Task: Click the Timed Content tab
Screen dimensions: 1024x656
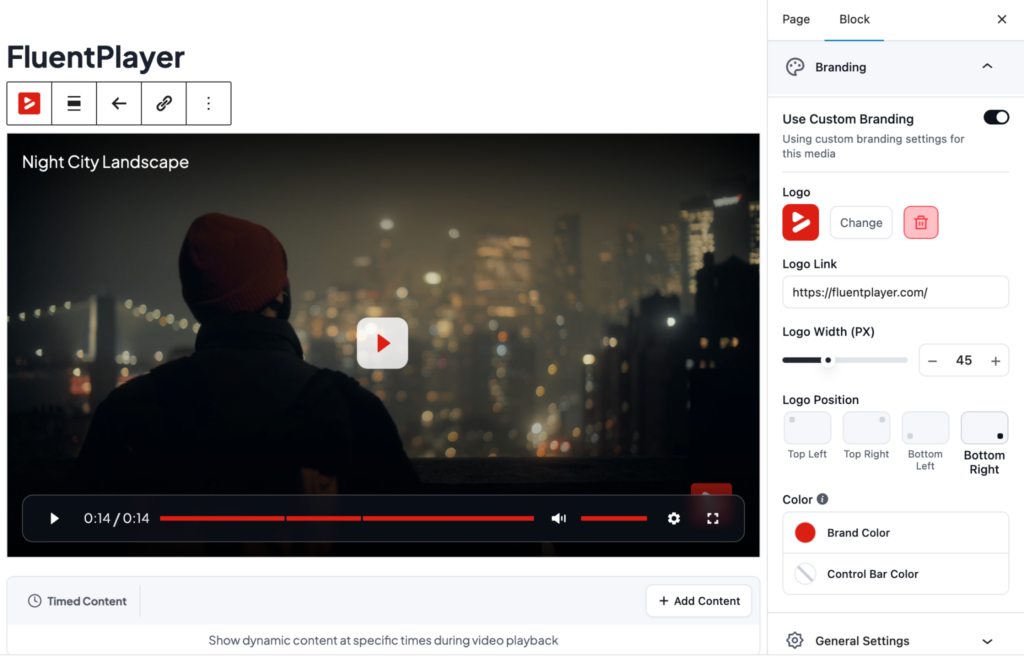Action: (77, 601)
